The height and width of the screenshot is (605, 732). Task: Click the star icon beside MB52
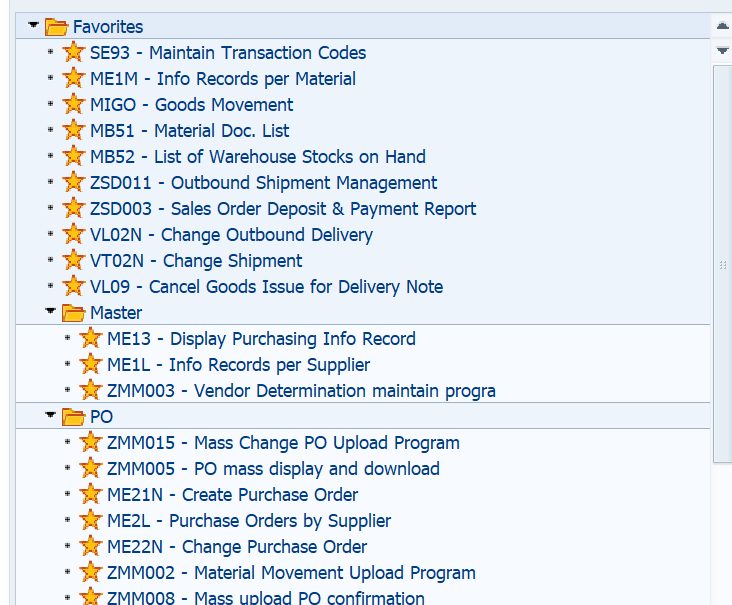[x=73, y=157]
